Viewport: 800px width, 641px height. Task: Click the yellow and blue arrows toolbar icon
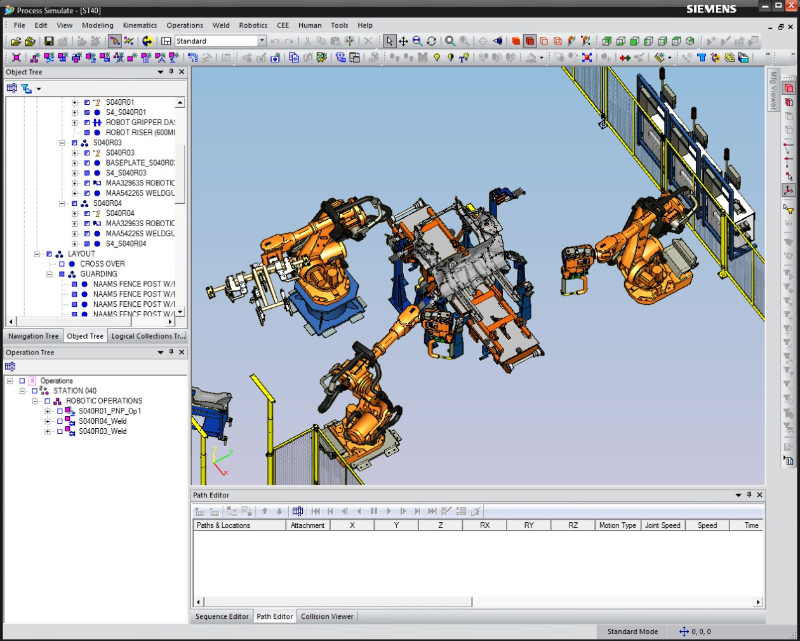(x=147, y=41)
